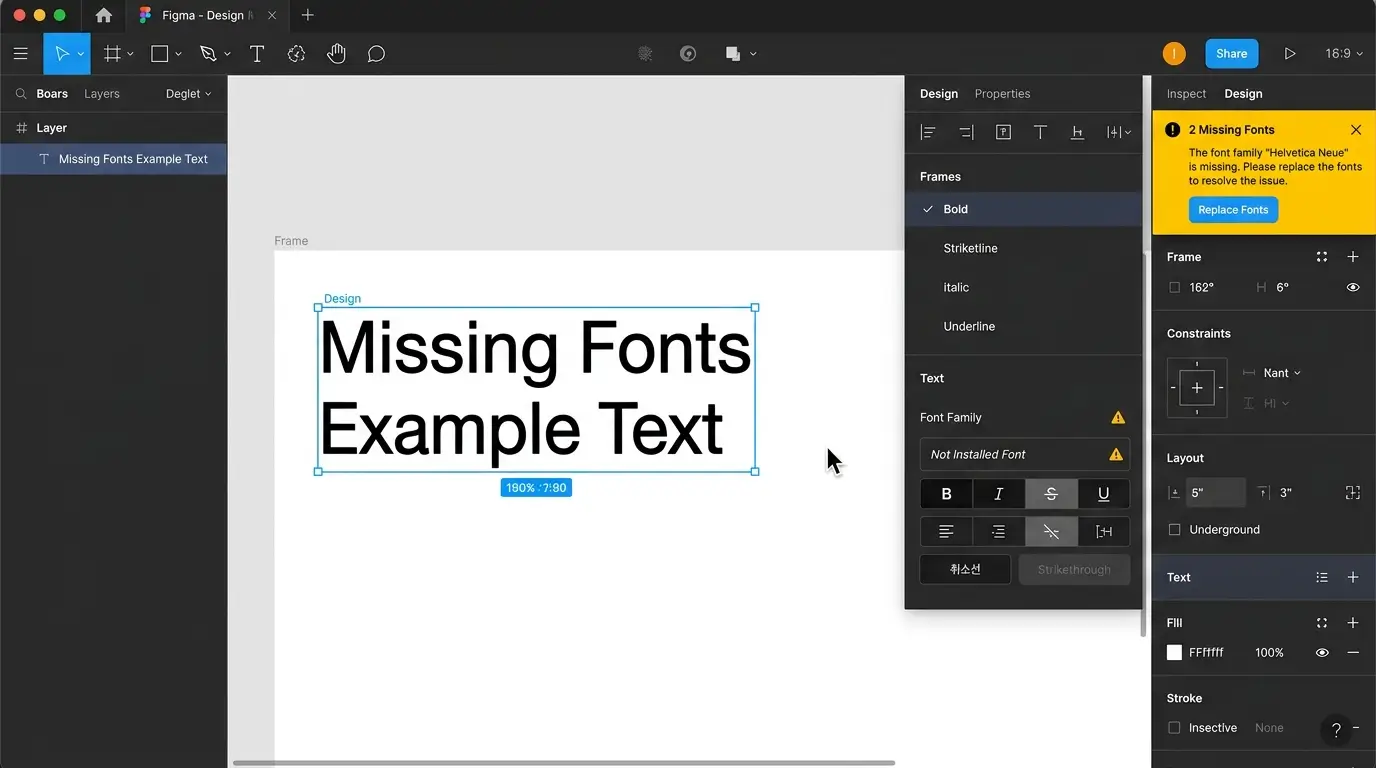The image size is (1376, 768).
Task: Click the align left icon under Design popup tabs
Action: click(x=928, y=132)
